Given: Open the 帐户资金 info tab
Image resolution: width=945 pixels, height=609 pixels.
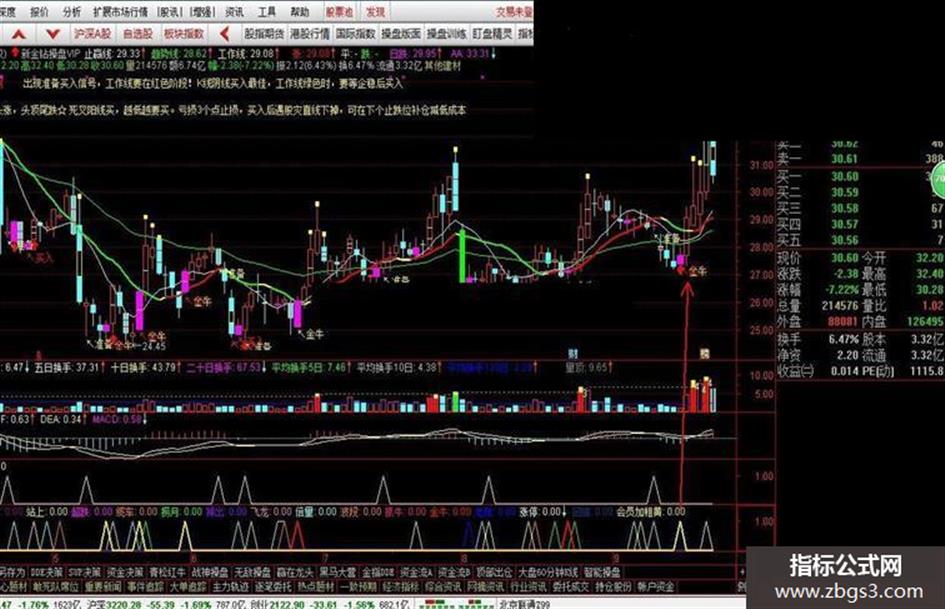Looking at the screenshot, I should click(x=656, y=586).
